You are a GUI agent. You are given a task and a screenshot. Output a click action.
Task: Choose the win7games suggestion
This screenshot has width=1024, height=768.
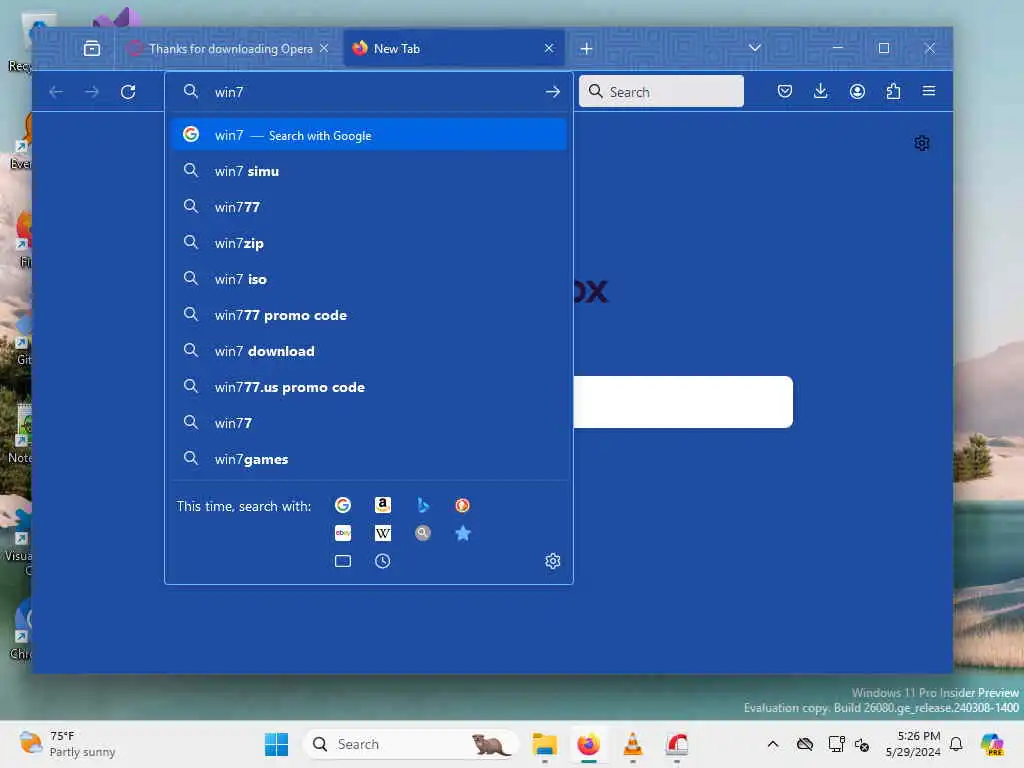click(x=369, y=459)
